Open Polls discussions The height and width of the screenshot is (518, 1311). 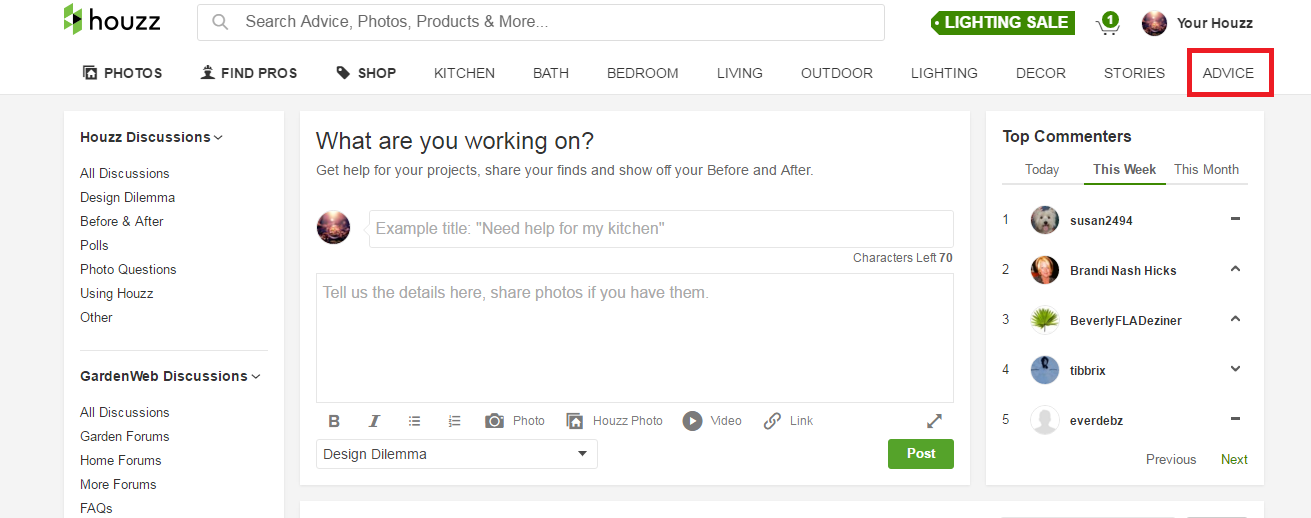point(94,245)
